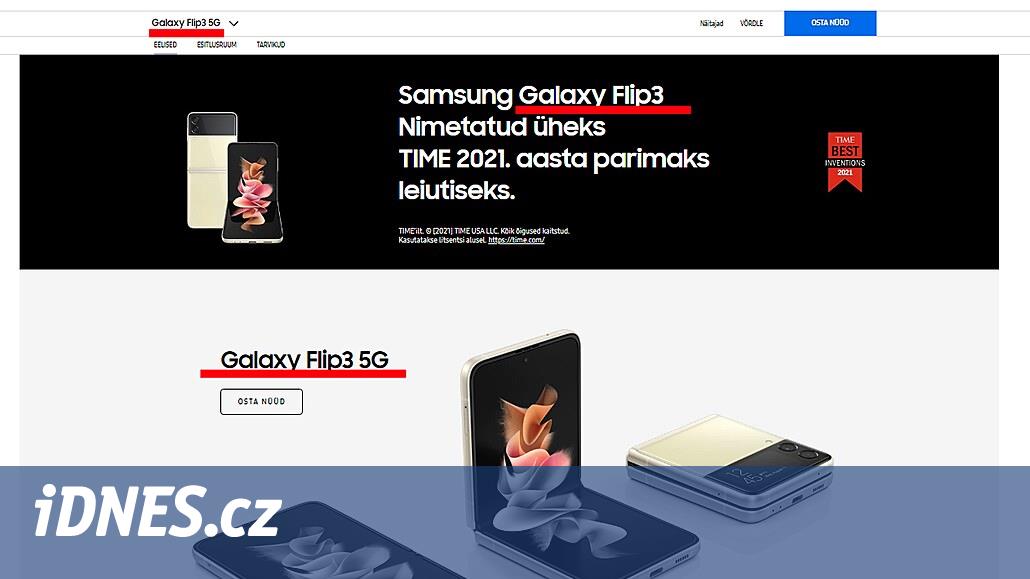The width and height of the screenshot is (1030, 579).
Task: Open the Galaxy Flip3 5G product title menu
Action: (x=186, y=23)
